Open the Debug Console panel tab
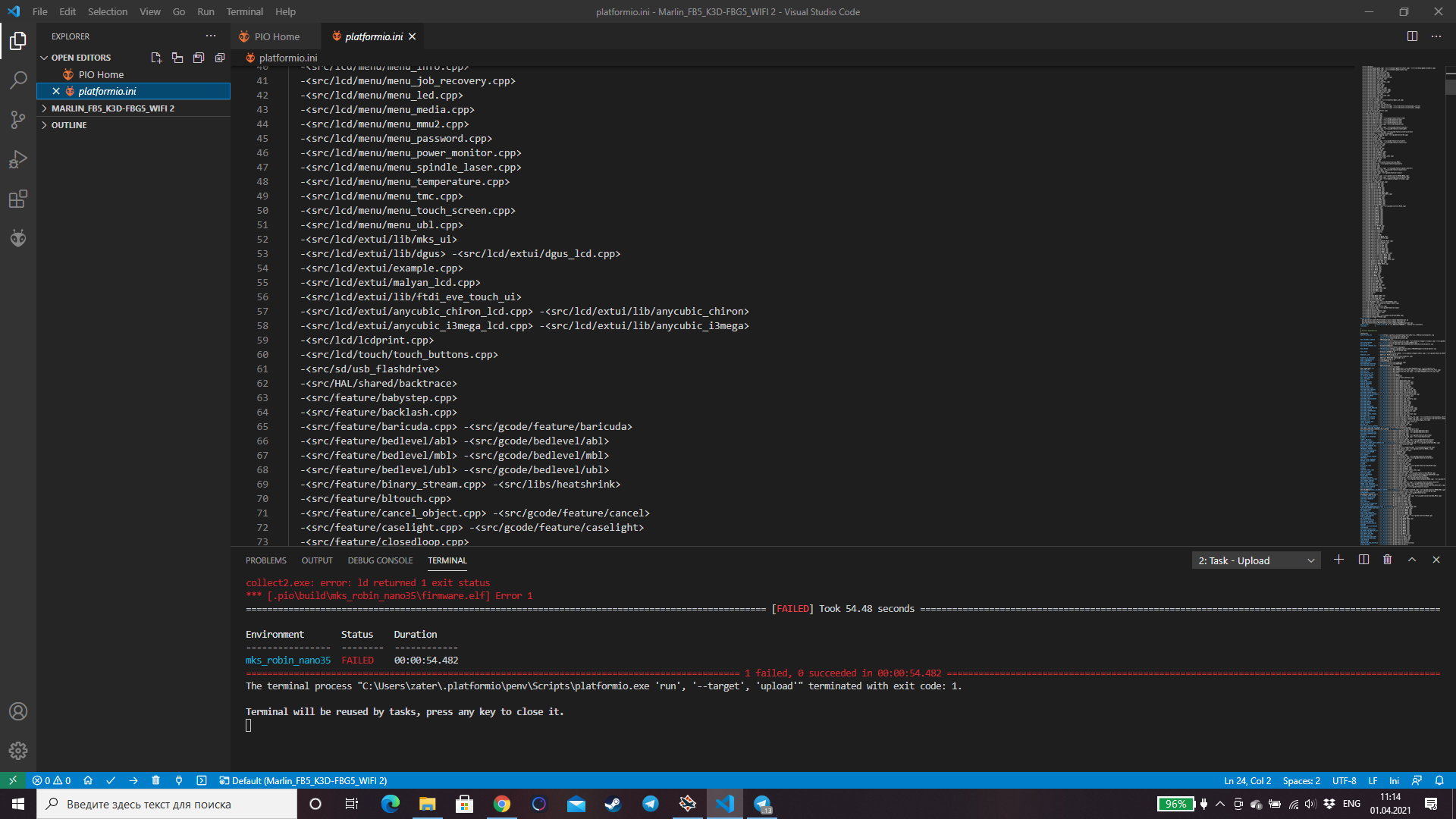The width and height of the screenshot is (1456, 819). 380,560
